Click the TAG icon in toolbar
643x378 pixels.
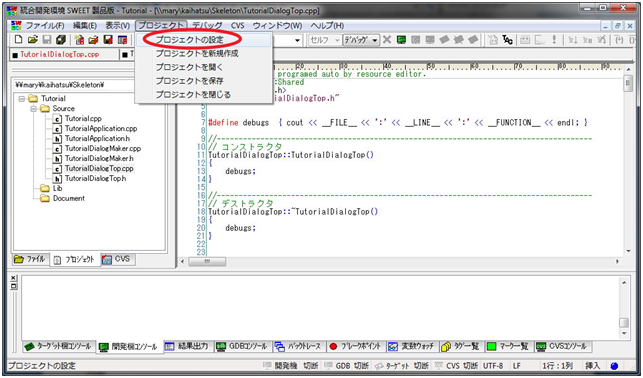507,40
